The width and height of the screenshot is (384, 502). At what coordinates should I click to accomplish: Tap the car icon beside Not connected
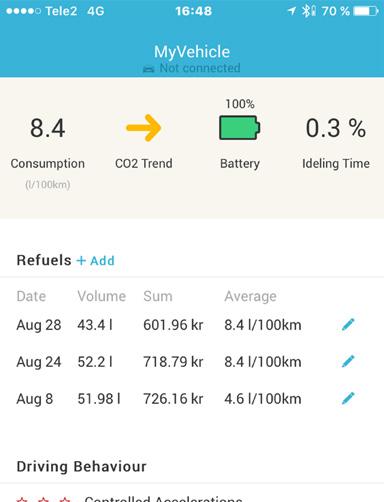(x=149, y=69)
